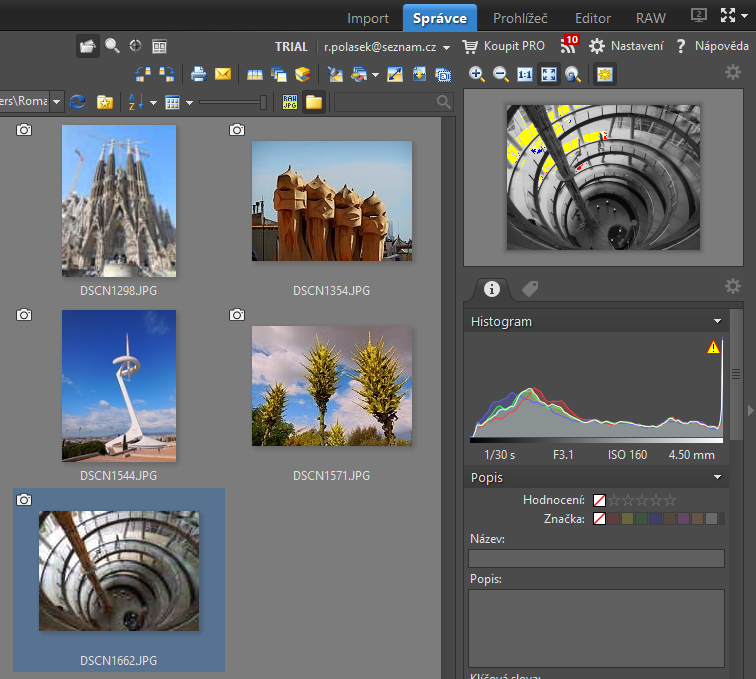
Task: Clear the Hodnocení star rating
Action: 599,500
